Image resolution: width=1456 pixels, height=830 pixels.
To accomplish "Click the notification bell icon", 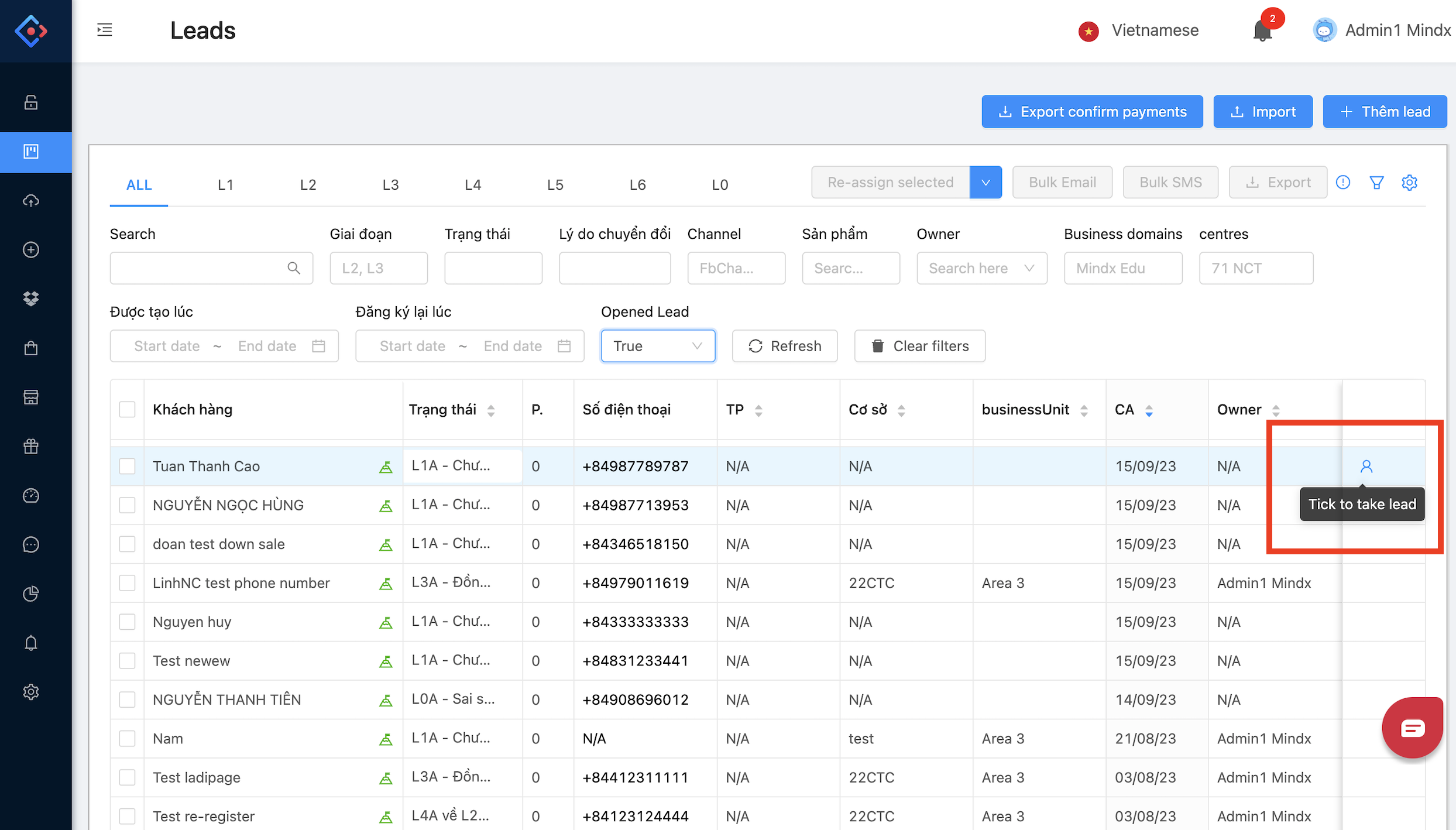I will pyautogui.click(x=1262, y=31).
